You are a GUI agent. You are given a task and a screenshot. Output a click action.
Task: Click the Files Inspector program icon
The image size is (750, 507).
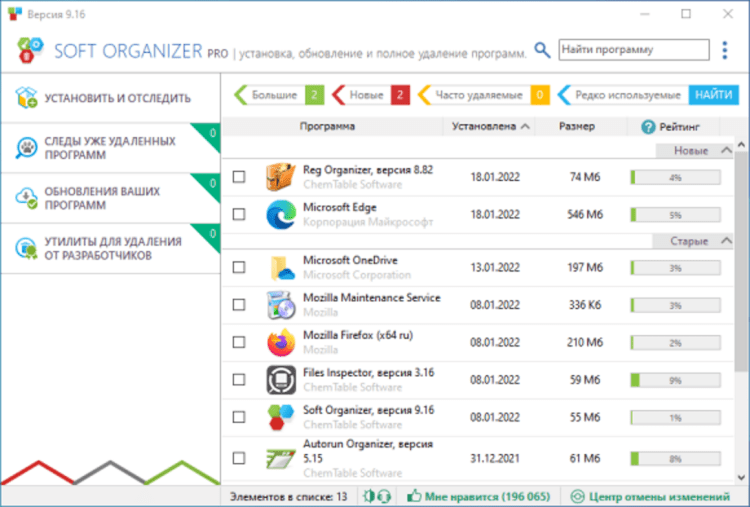tap(281, 380)
